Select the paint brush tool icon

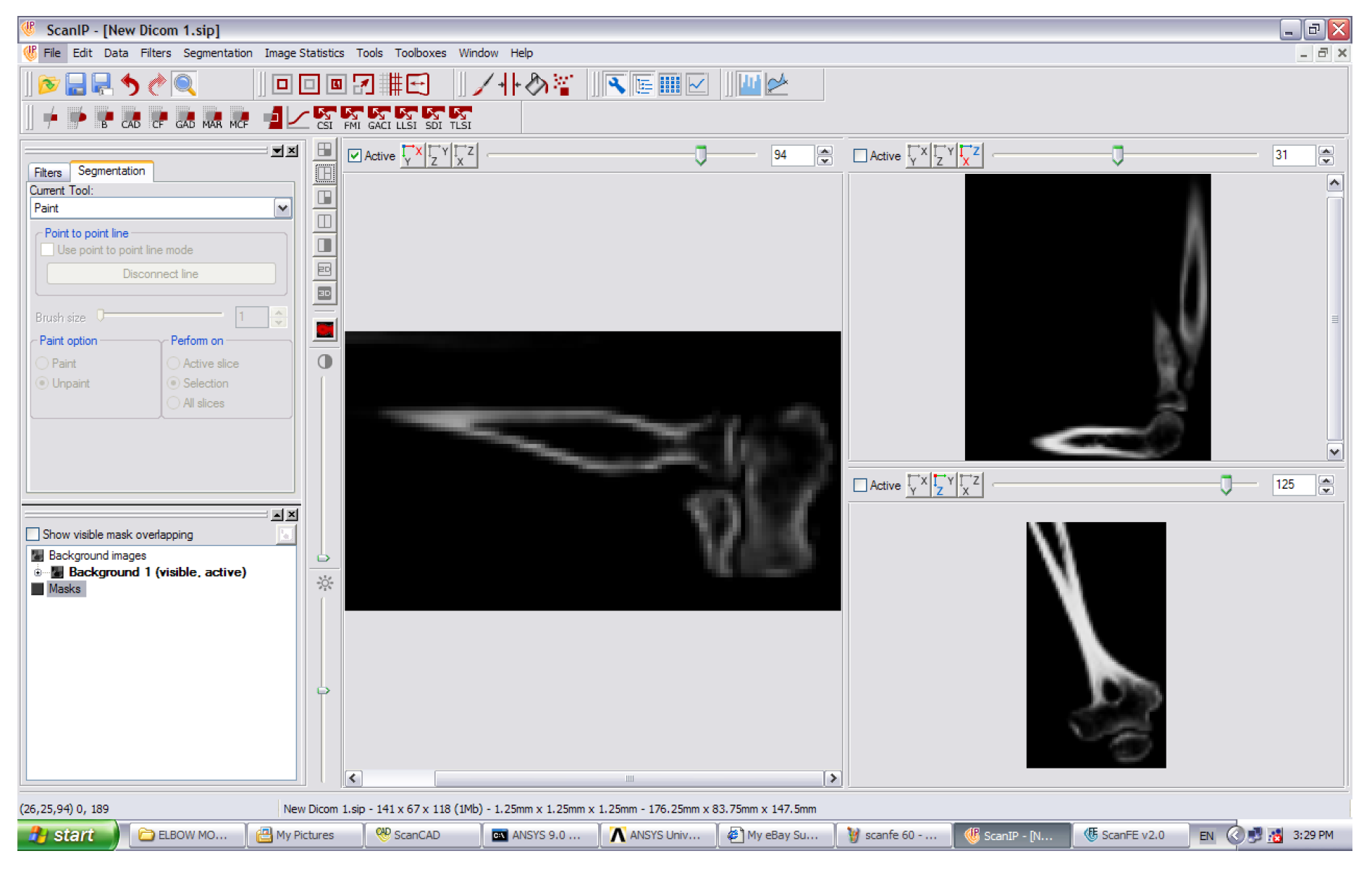coord(483,85)
